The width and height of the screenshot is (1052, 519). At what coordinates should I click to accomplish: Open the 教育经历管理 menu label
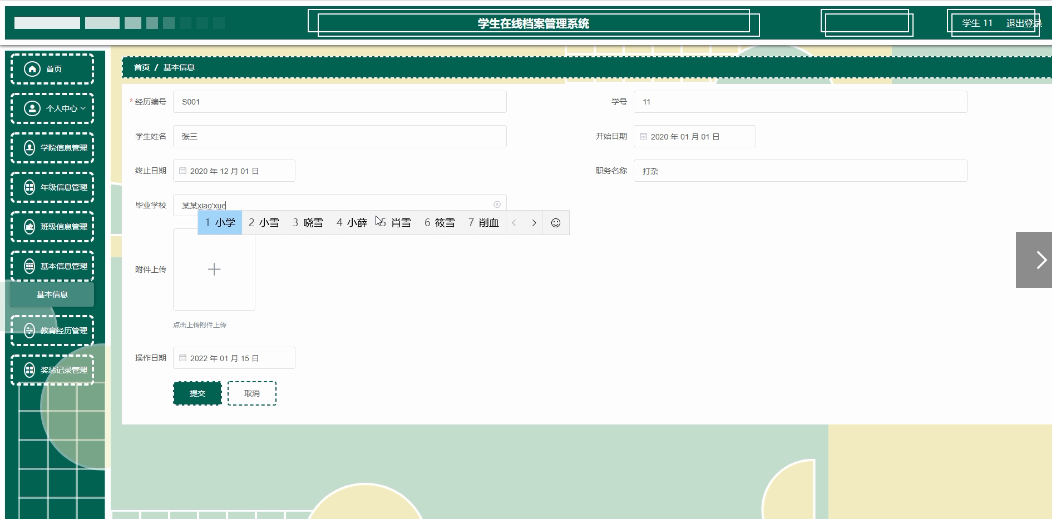click(64, 331)
